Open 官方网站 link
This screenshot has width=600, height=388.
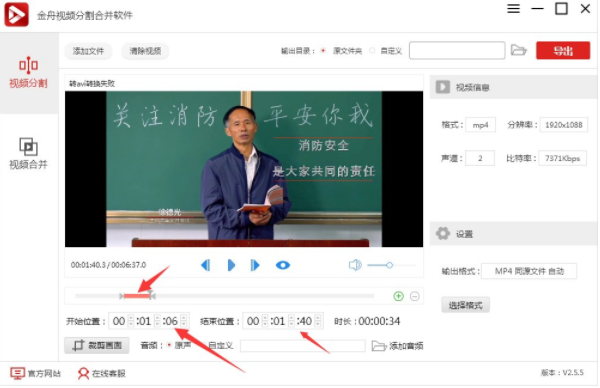click(35, 373)
